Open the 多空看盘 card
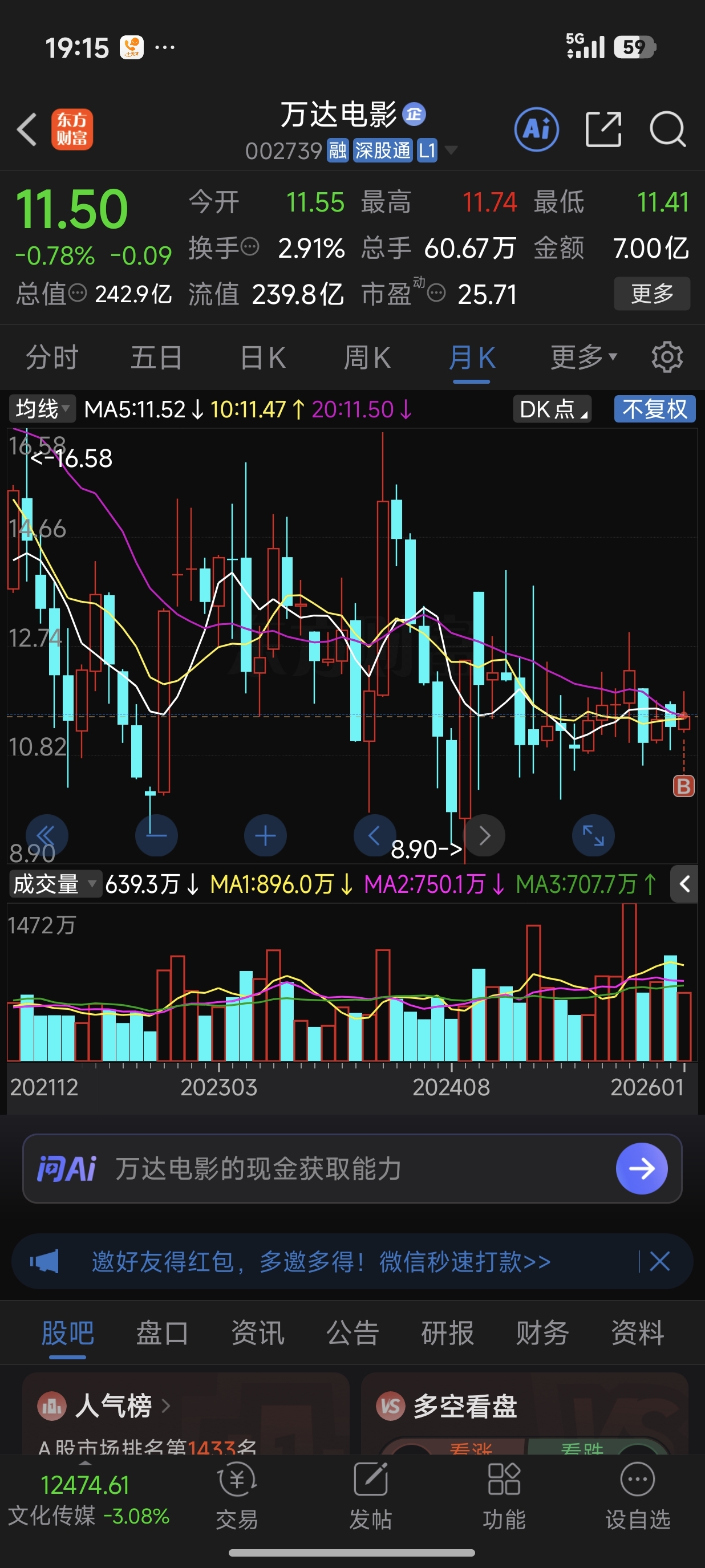The width and height of the screenshot is (705, 1568). (x=525, y=1414)
